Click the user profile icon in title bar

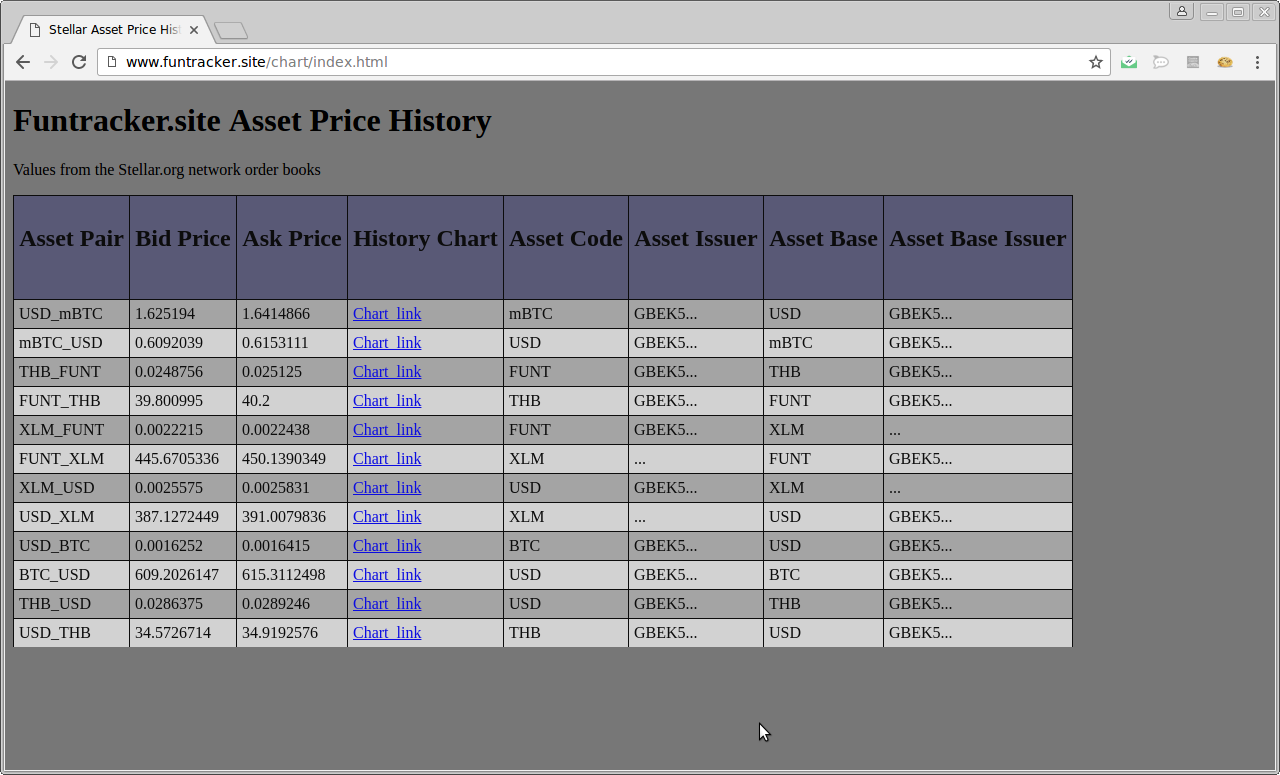click(1182, 11)
